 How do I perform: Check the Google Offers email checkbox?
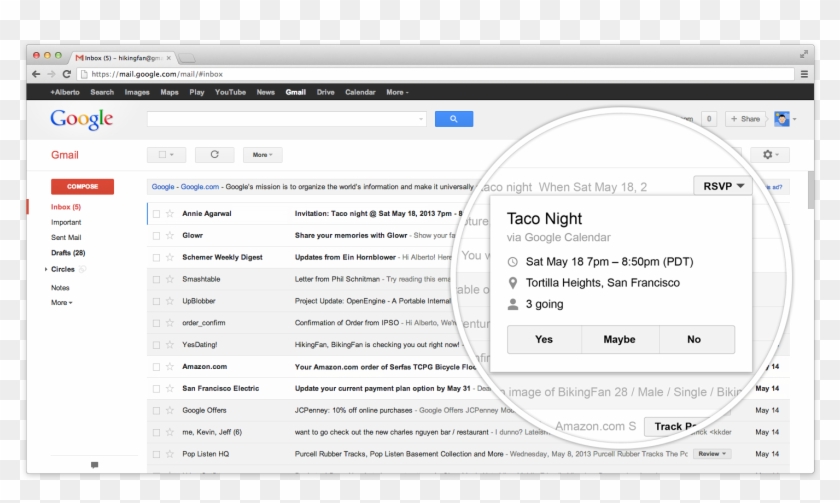pos(156,411)
